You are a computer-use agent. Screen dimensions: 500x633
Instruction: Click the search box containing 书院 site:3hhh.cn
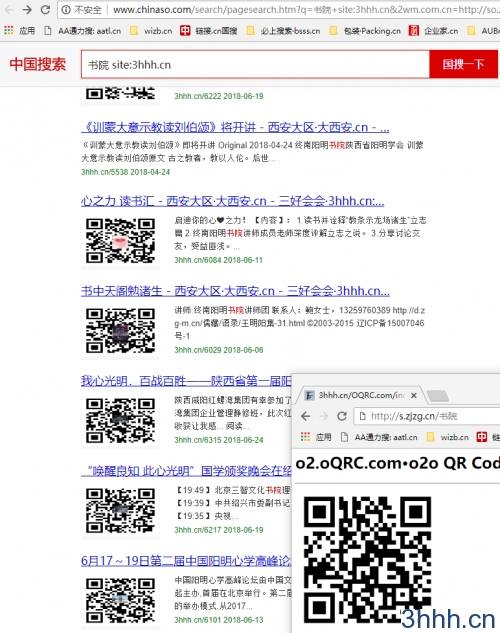(x=255, y=65)
